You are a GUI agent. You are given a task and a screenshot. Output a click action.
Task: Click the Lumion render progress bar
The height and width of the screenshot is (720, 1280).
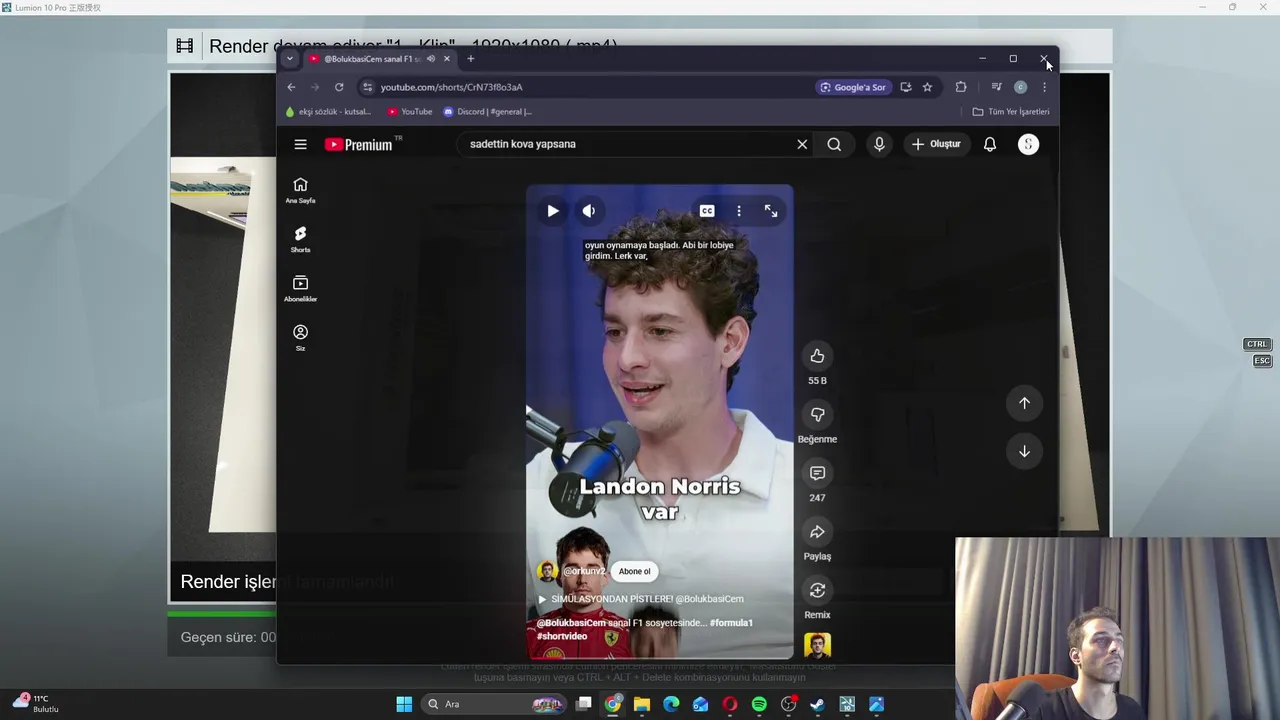tap(221, 613)
